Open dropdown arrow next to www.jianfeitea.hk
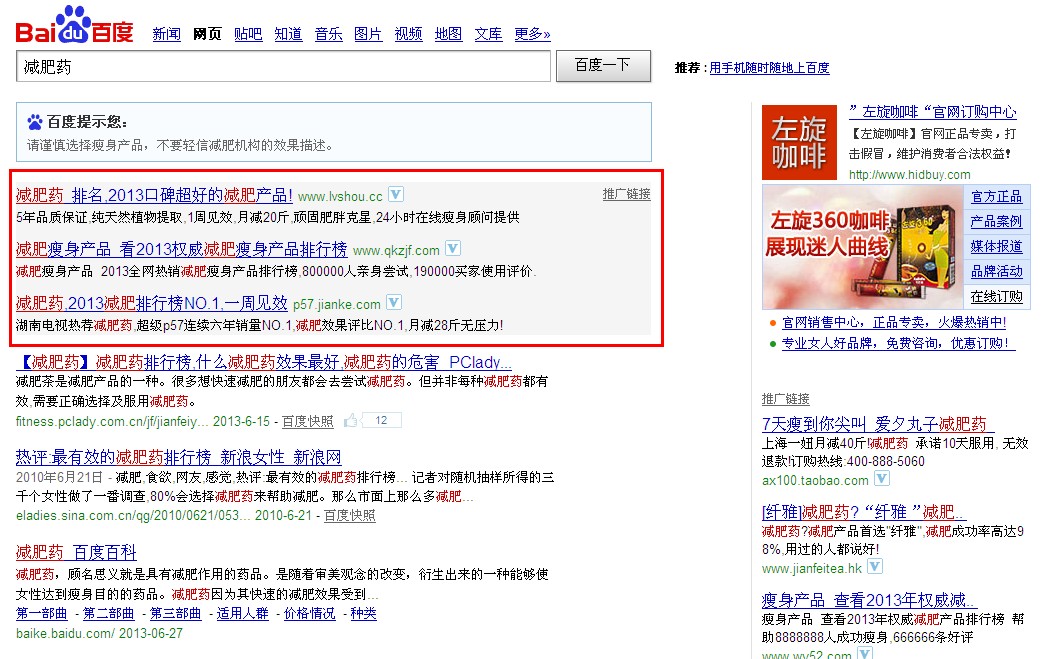This screenshot has width=1045, height=659. pyautogui.click(x=875, y=566)
